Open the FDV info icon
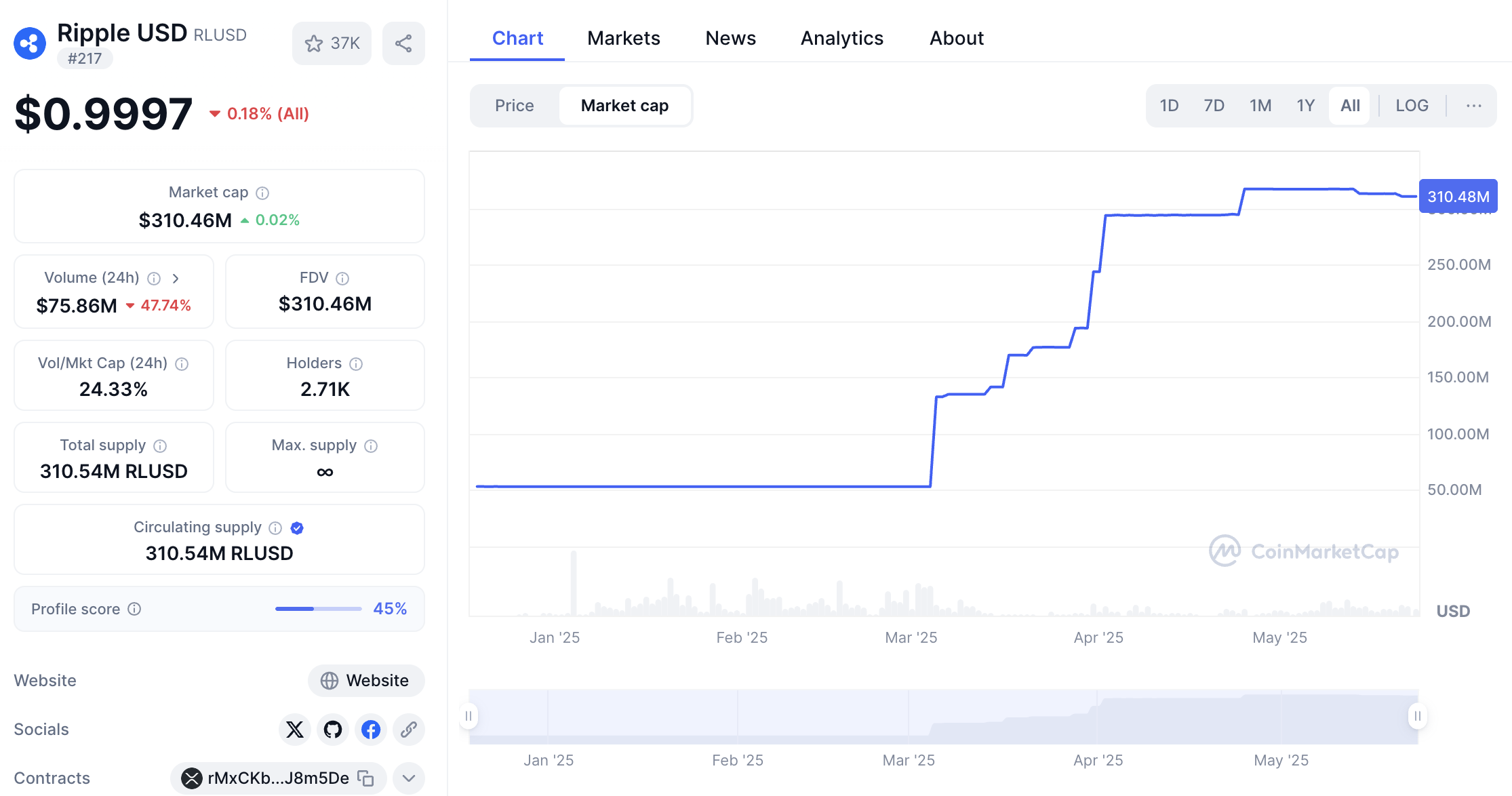This screenshot has width=1512, height=796. [342, 279]
